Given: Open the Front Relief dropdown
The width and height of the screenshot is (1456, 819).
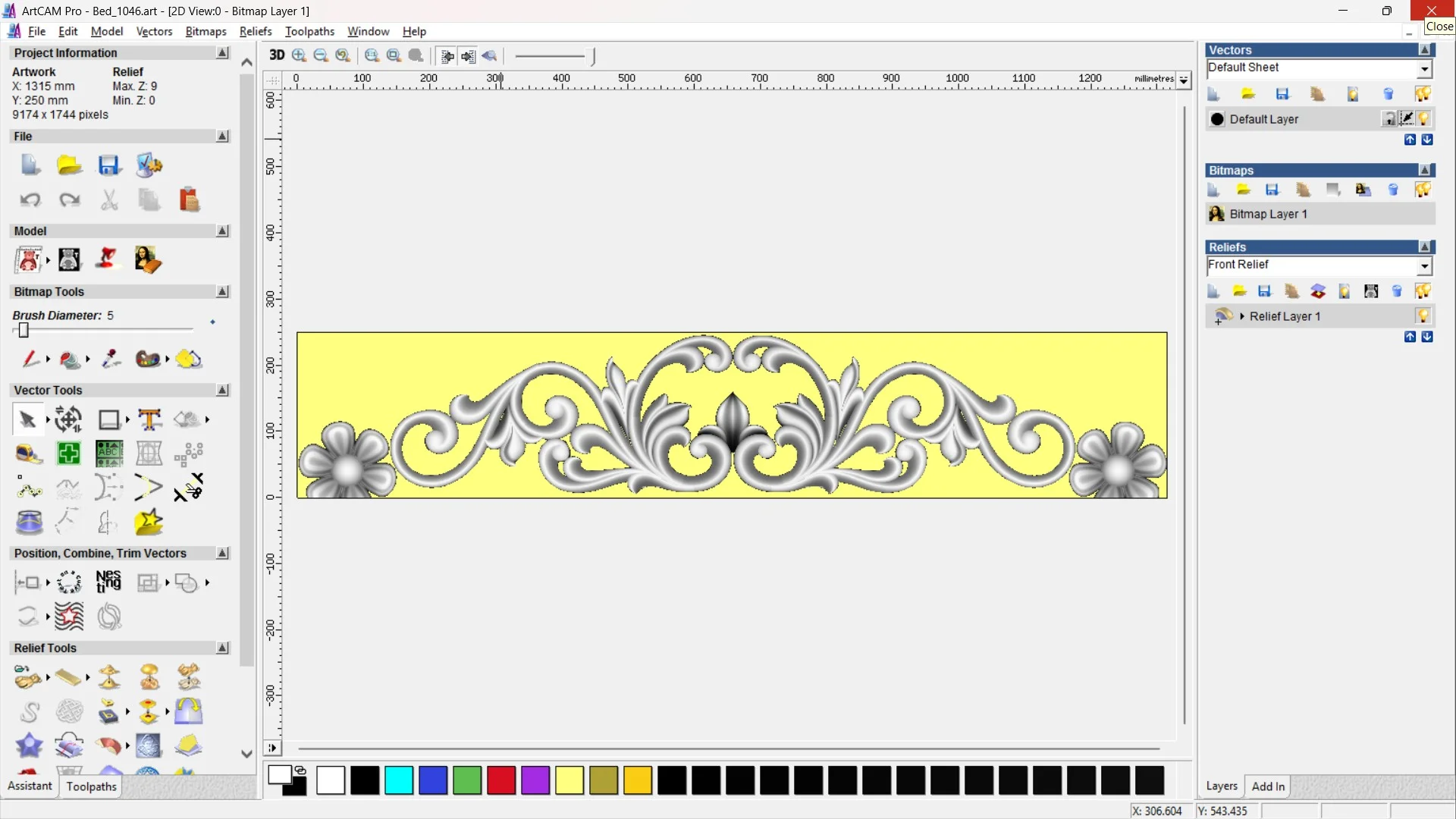Looking at the screenshot, I should 1424,265.
